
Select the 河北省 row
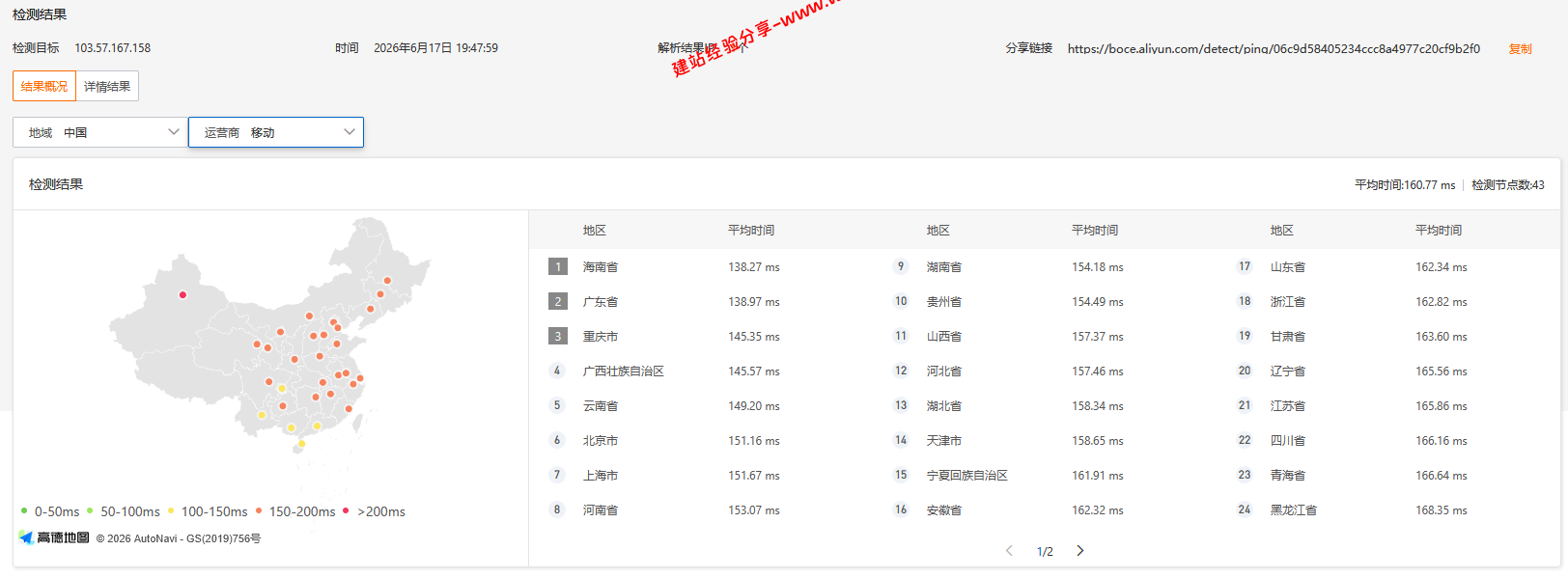pyautogui.click(x=1045, y=371)
